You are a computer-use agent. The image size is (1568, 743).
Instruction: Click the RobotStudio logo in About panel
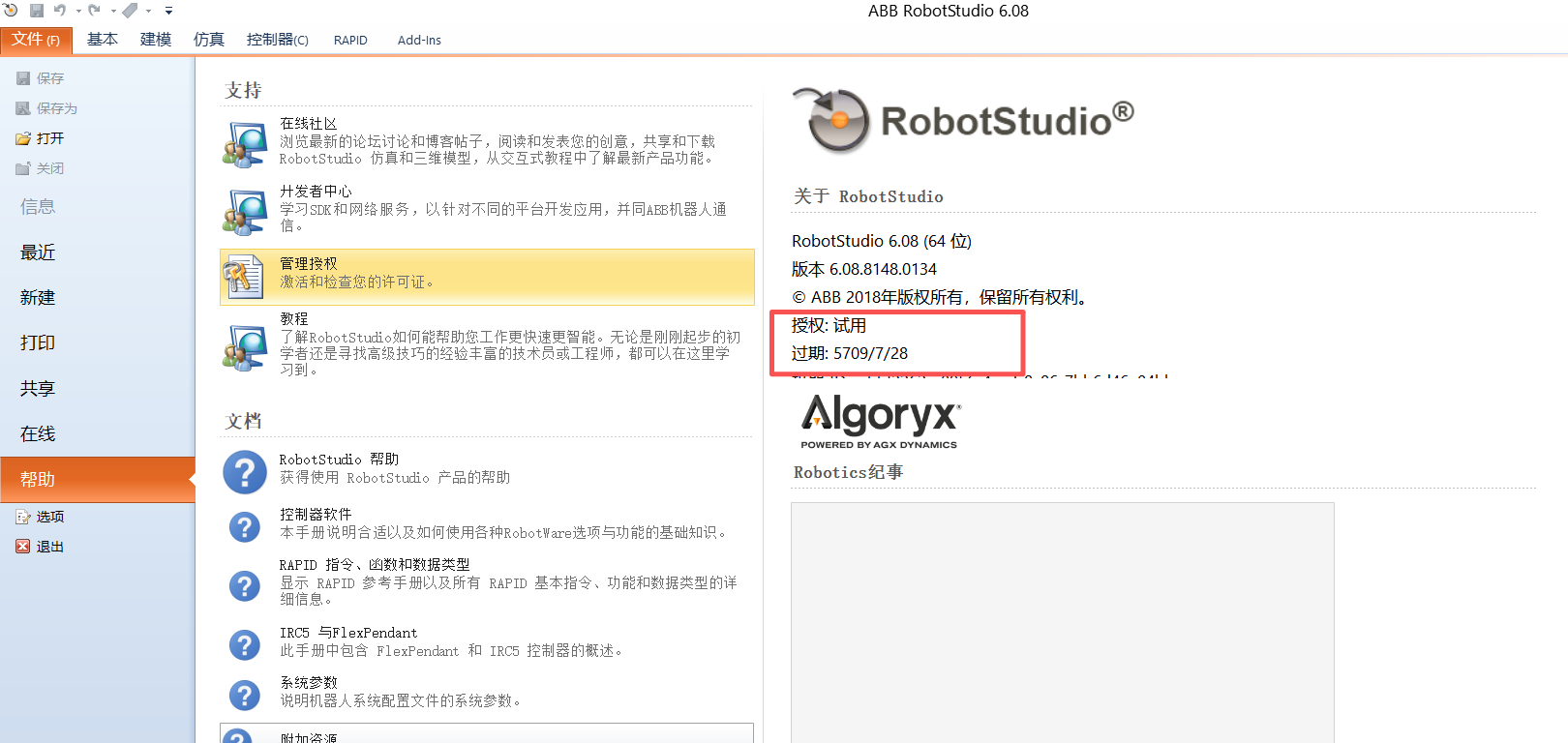point(963,120)
